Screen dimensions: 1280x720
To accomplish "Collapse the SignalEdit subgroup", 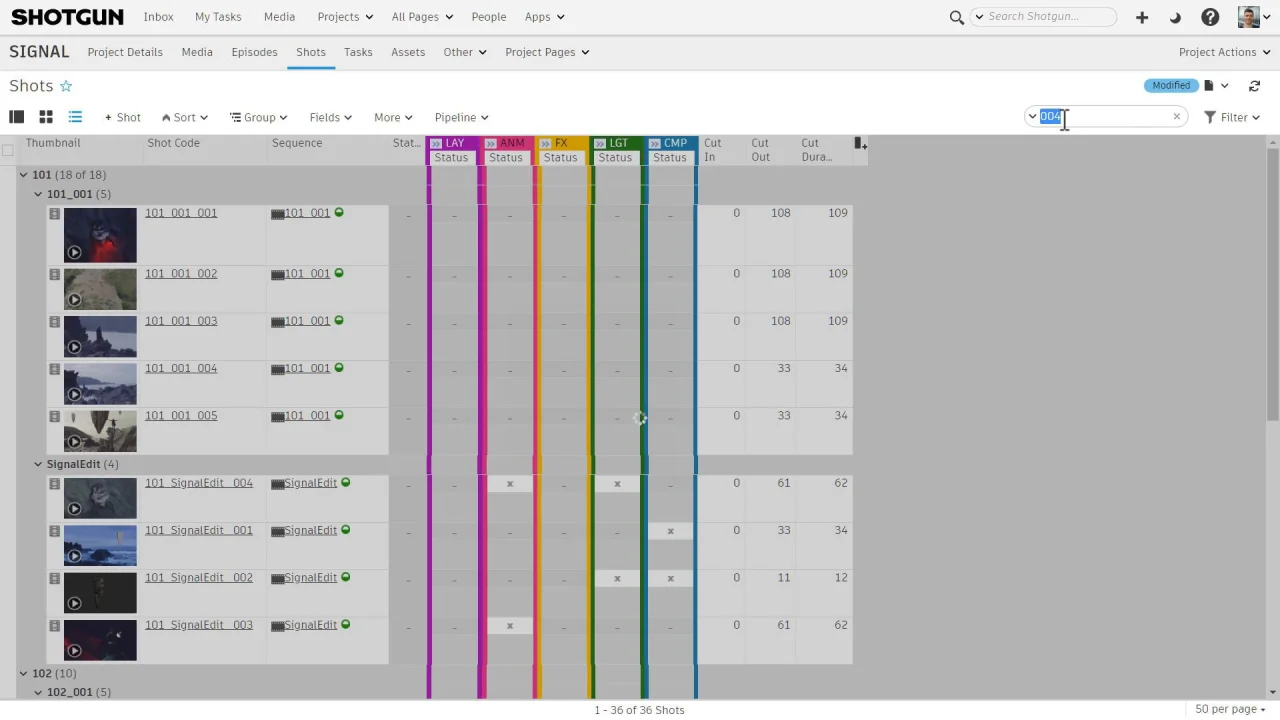I will pos(38,464).
